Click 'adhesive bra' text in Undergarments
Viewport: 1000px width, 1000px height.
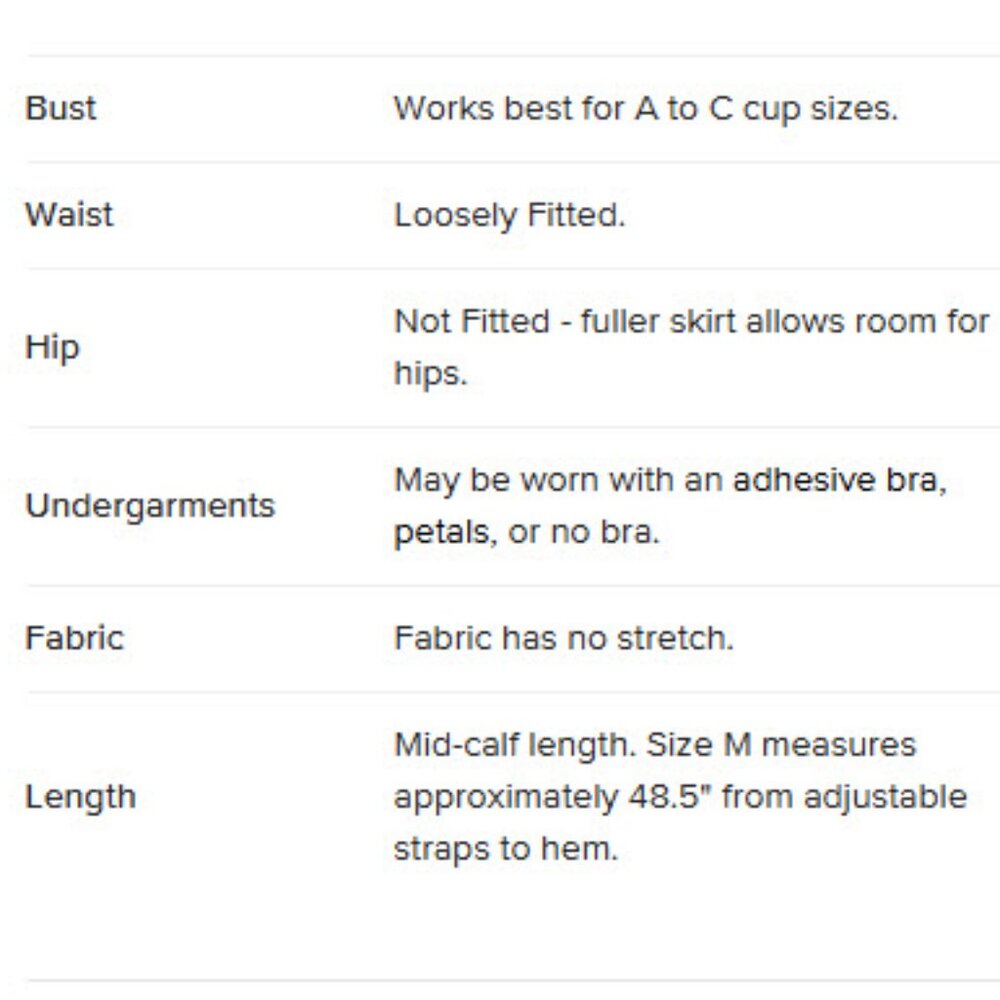pyautogui.click(x=837, y=480)
